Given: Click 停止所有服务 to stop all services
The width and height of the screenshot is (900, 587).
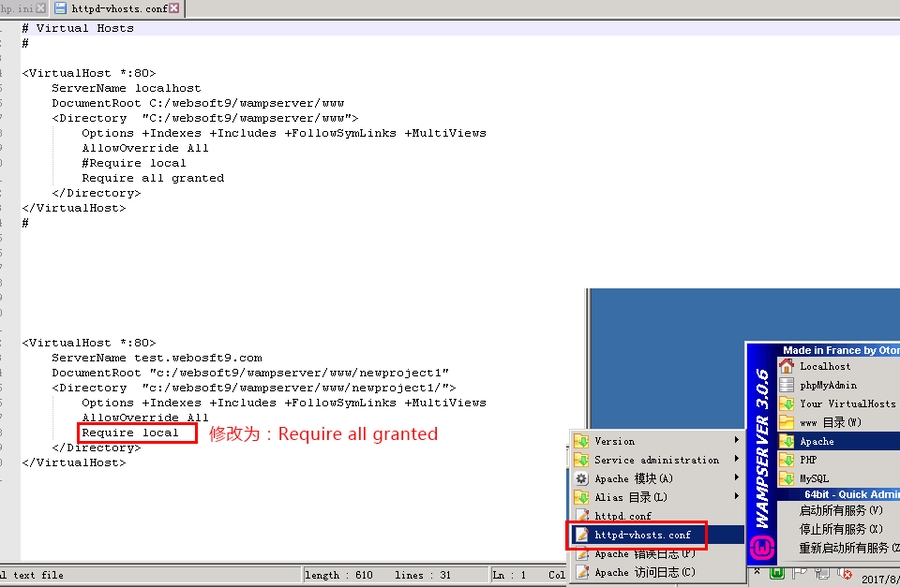Looking at the screenshot, I should point(840,529).
